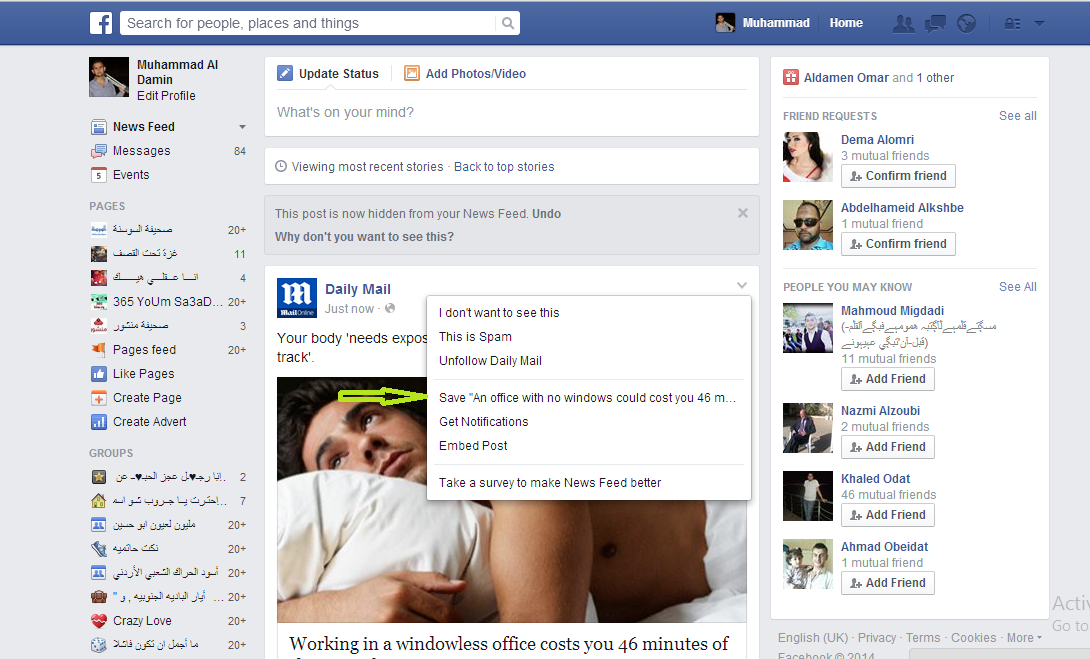Image resolution: width=1090 pixels, height=659 pixels.
Task: Open See all friend requests
Action: (x=1018, y=116)
